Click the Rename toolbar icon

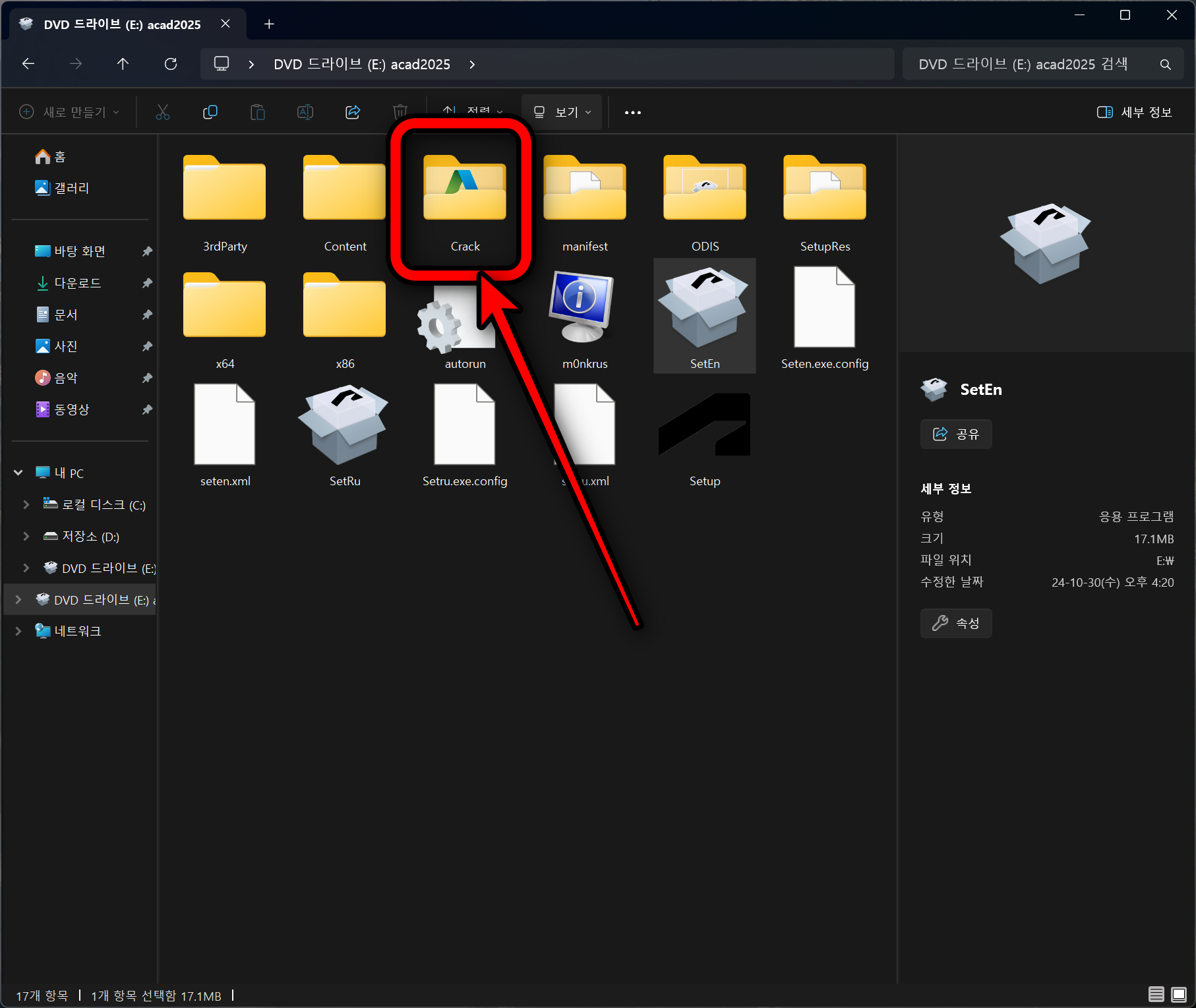coord(305,112)
